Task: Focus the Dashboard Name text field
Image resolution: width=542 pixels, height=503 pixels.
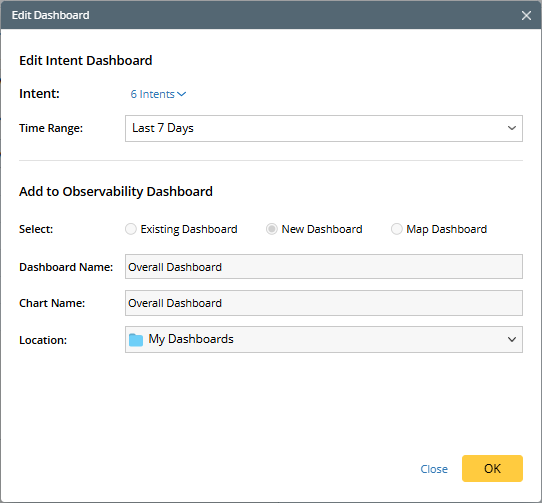Action: point(324,267)
